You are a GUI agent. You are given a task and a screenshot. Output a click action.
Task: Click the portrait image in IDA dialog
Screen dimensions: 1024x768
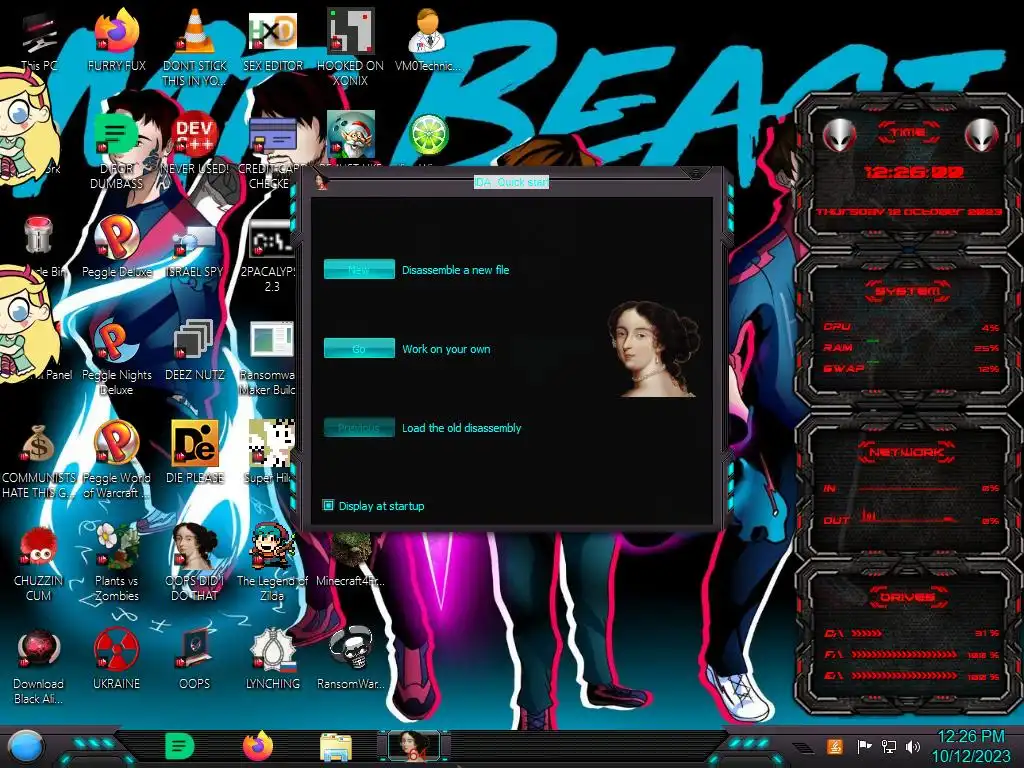coord(652,349)
